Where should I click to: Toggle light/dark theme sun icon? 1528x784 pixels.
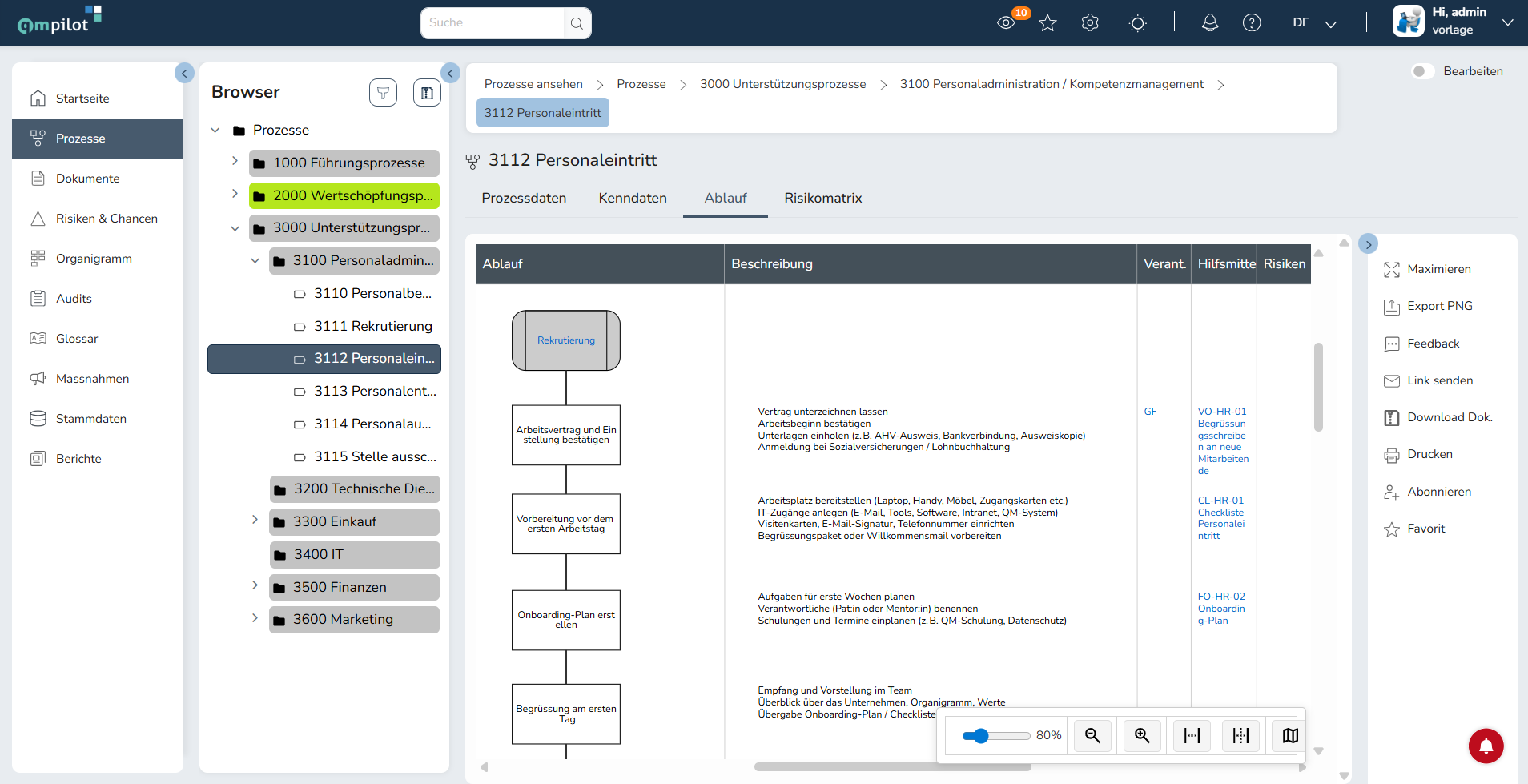(x=1137, y=23)
